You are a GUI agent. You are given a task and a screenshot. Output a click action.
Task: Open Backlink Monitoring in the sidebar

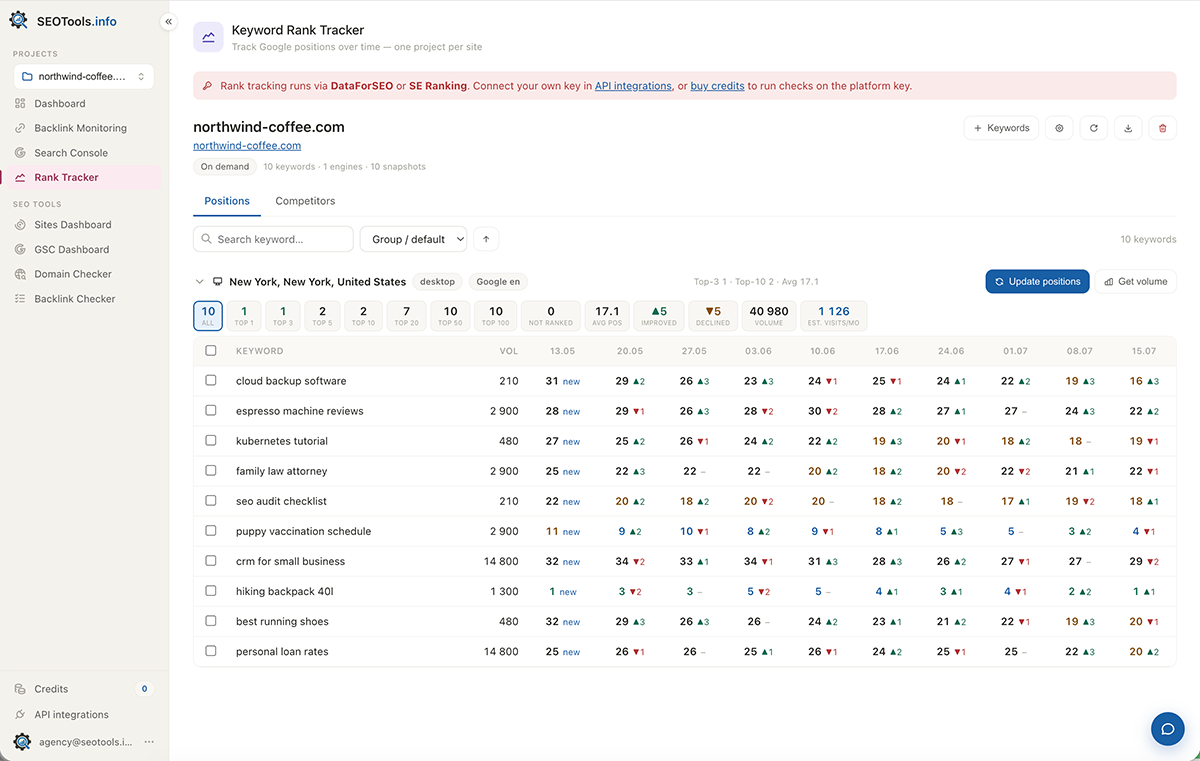pyautogui.click(x=81, y=128)
